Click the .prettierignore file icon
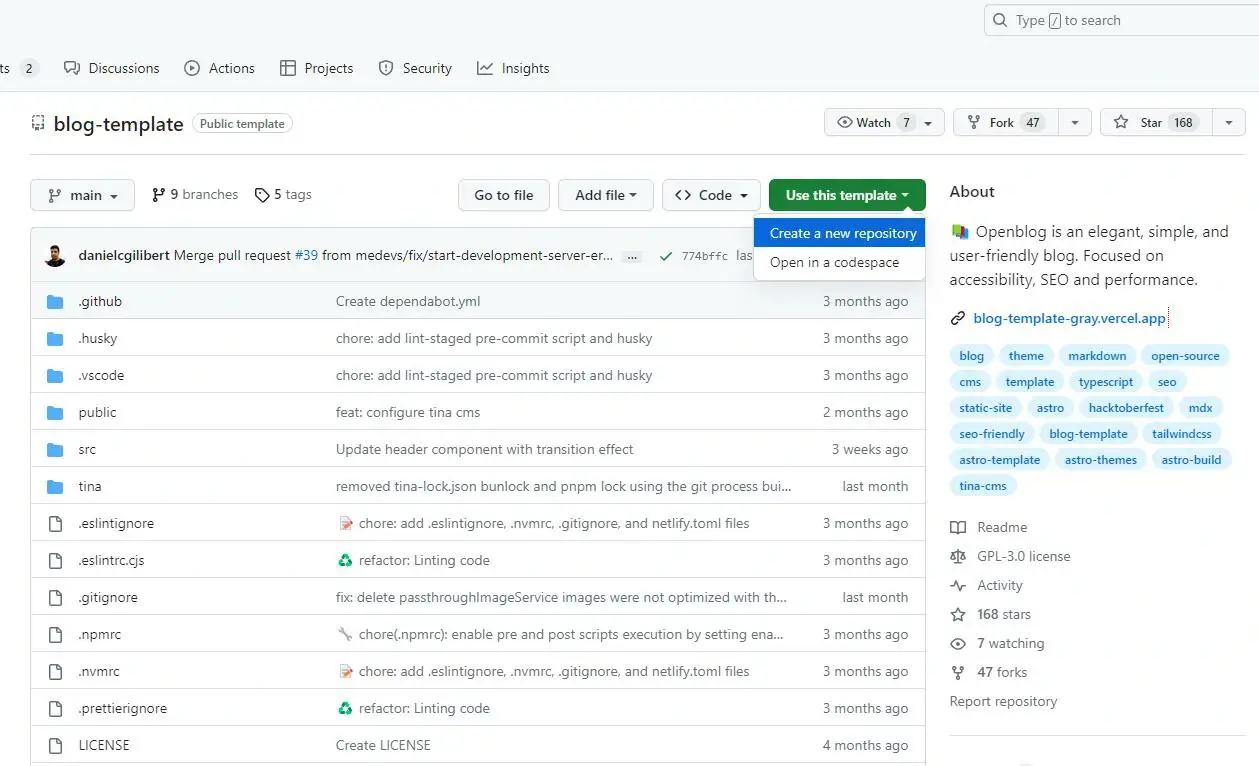This screenshot has width=1259, height=766. tap(56, 708)
